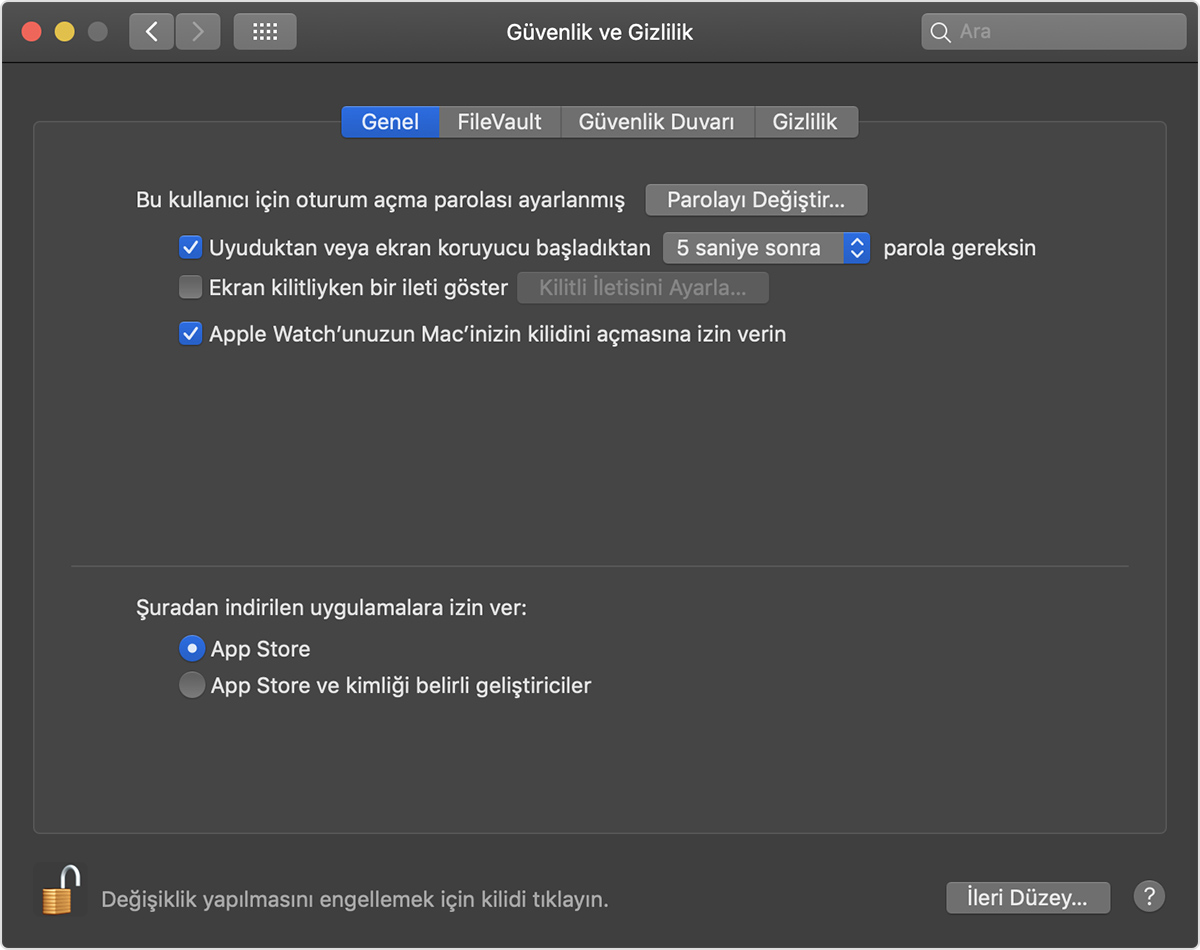Viewport: 1200px width, 950px height.
Task: Click the magnifying glass search icon
Action: (940, 32)
